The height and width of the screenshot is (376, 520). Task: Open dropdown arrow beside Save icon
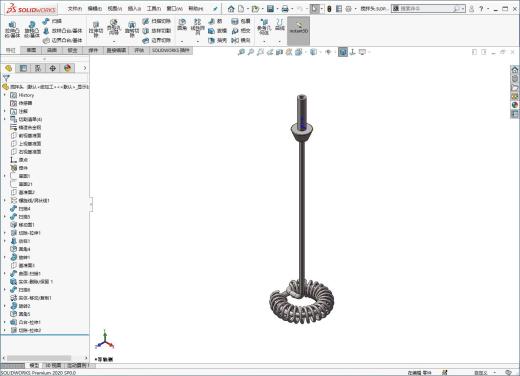(277, 9)
